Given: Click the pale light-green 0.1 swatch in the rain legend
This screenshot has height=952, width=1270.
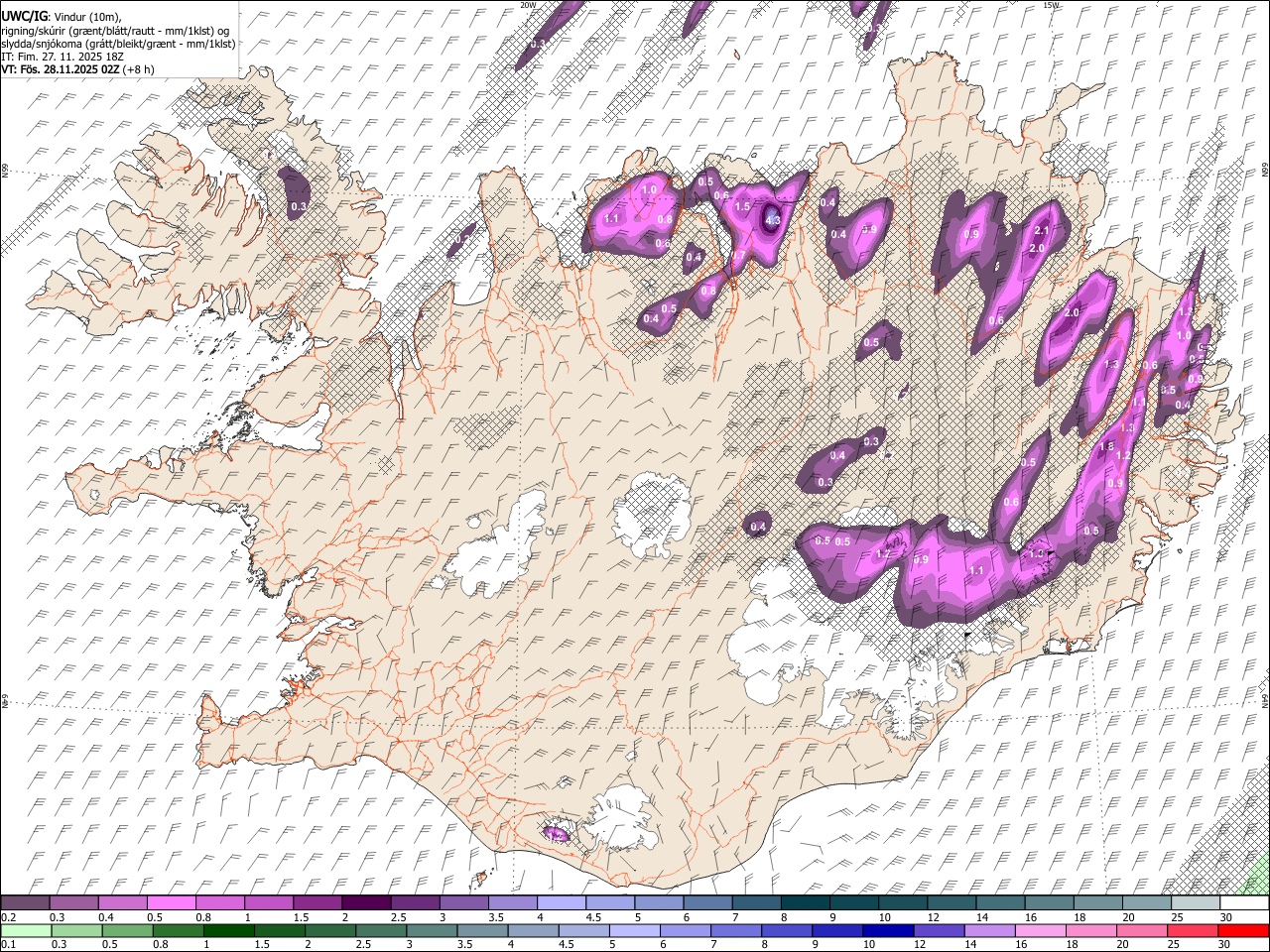Looking at the screenshot, I should [x=26, y=930].
